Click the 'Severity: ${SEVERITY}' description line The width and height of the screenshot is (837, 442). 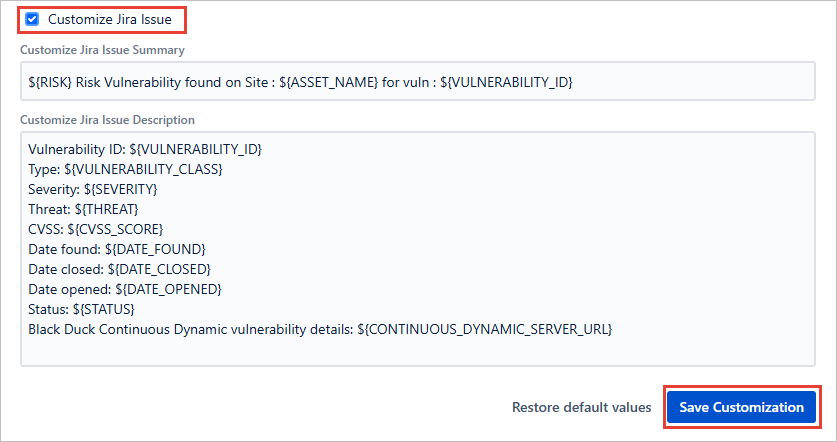(x=93, y=189)
